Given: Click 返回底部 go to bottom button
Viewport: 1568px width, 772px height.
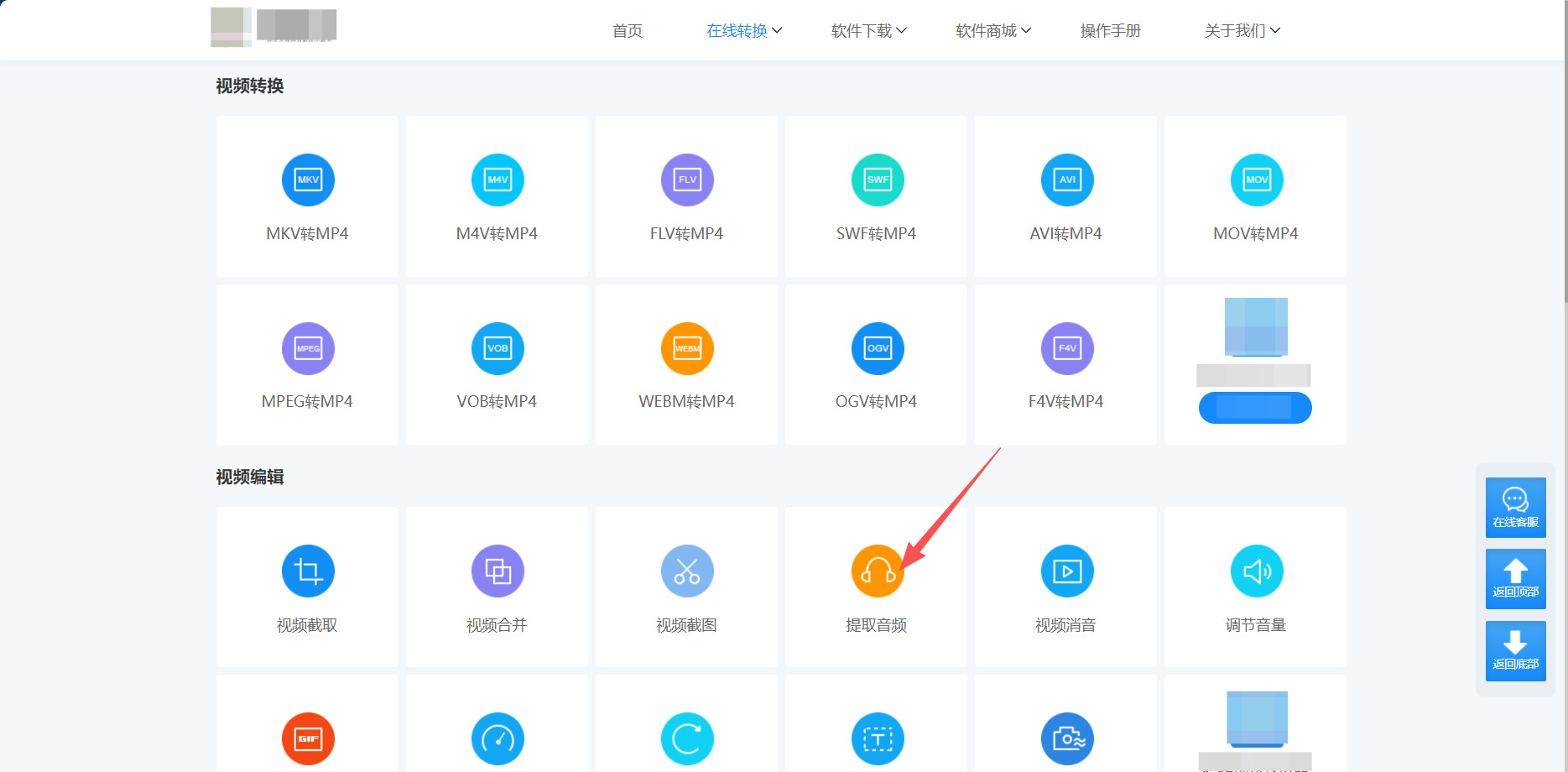Looking at the screenshot, I should tap(1515, 651).
